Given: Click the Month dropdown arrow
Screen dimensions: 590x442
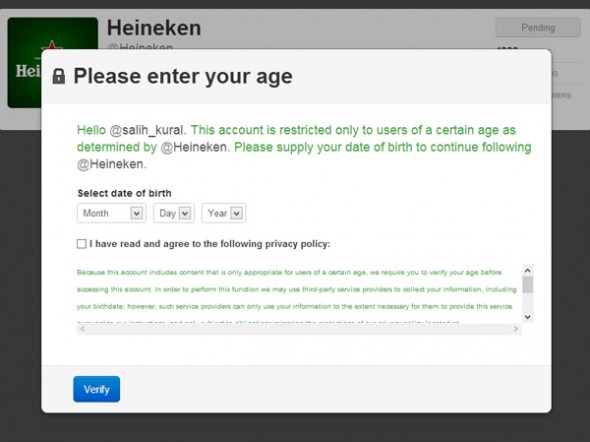Looking at the screenshot, I should pyautogui.click(x=137, y=213).
